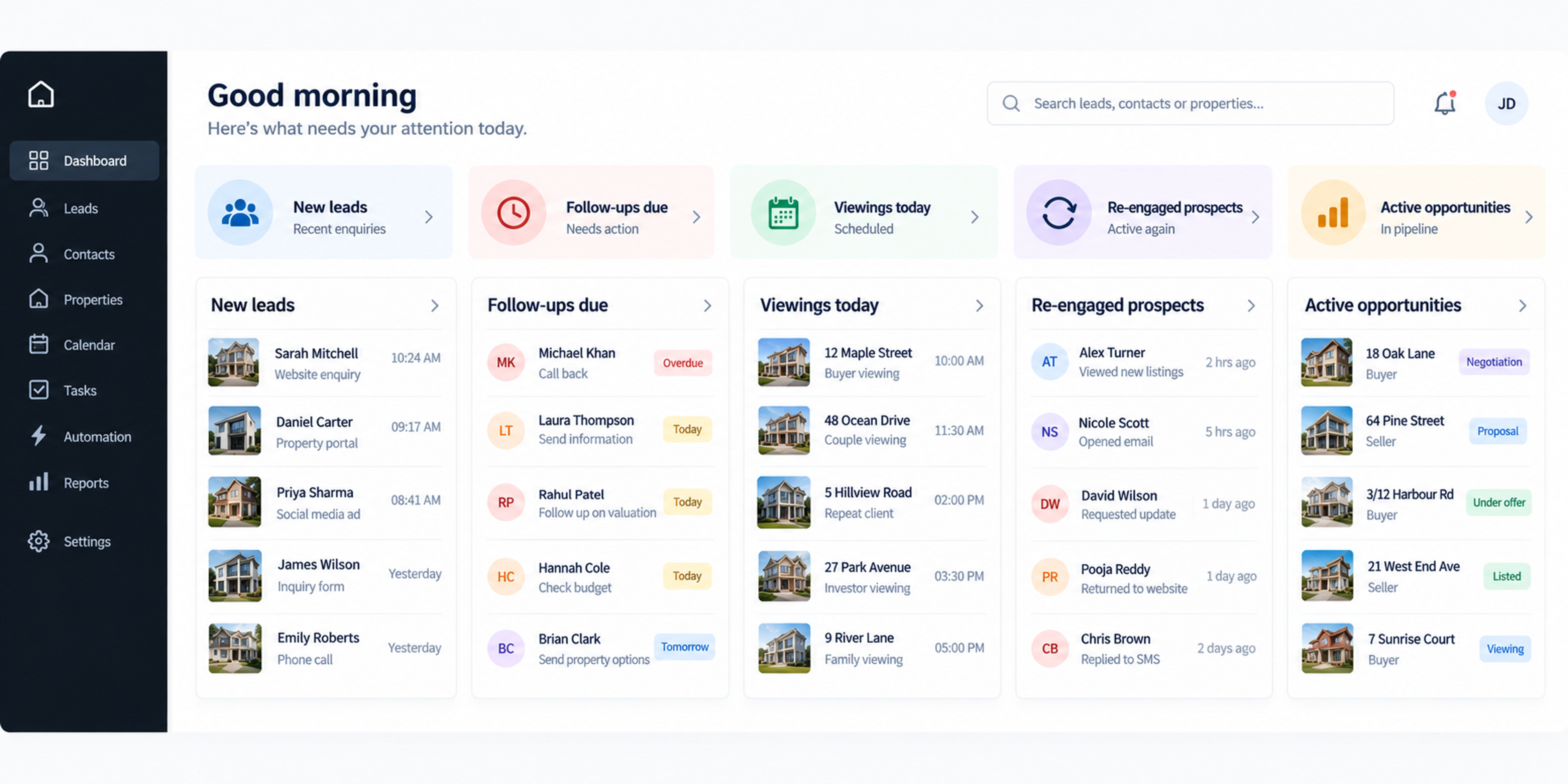Screen dimensions: 1568x784
Task: Click Hannah Cole's HC avatar
Action: click(x=506, y=577)
